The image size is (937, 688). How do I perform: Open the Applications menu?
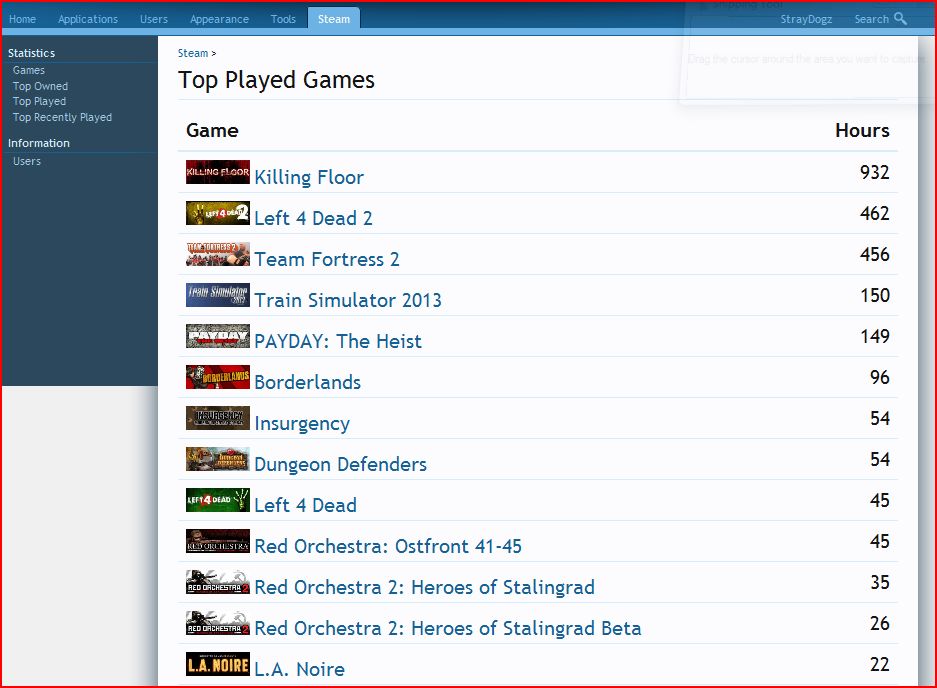click(x=88, y=19)
